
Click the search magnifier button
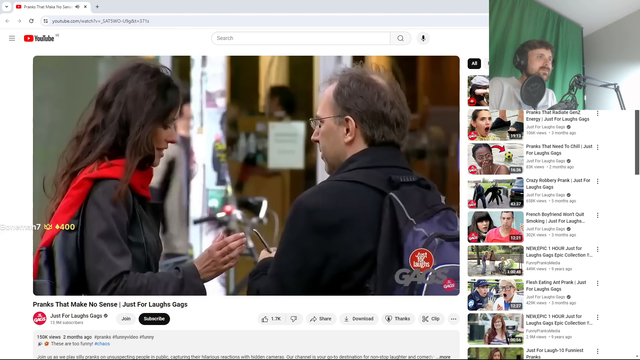[400, 38]
